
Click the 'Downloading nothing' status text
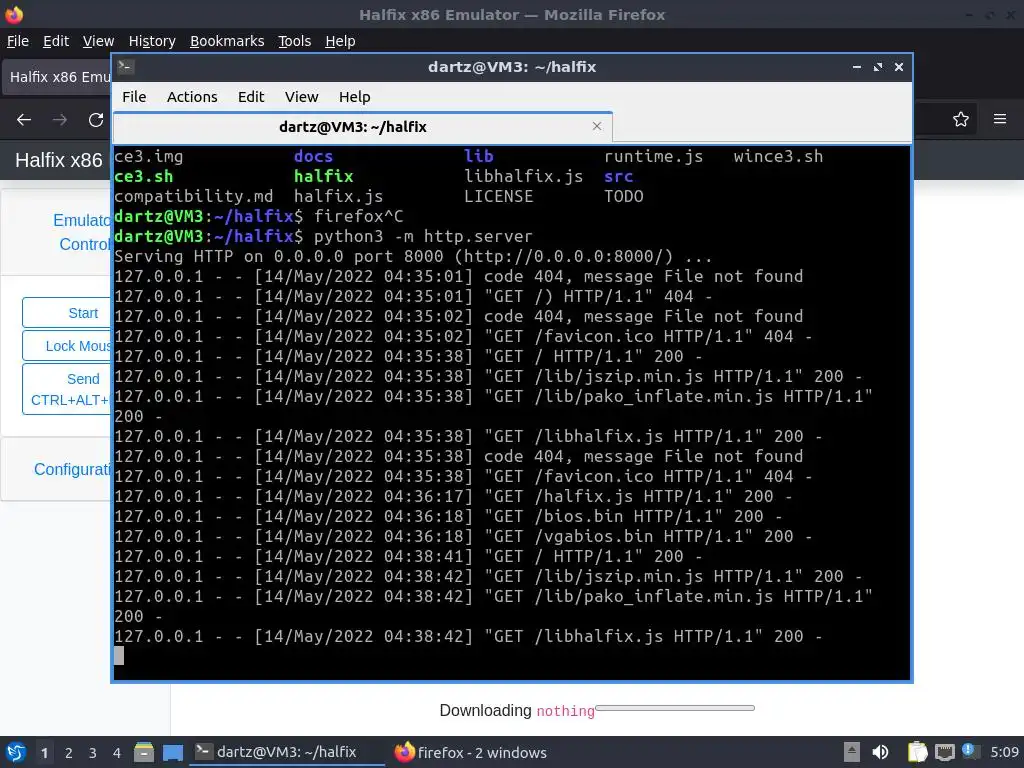[x=517, y=711]
